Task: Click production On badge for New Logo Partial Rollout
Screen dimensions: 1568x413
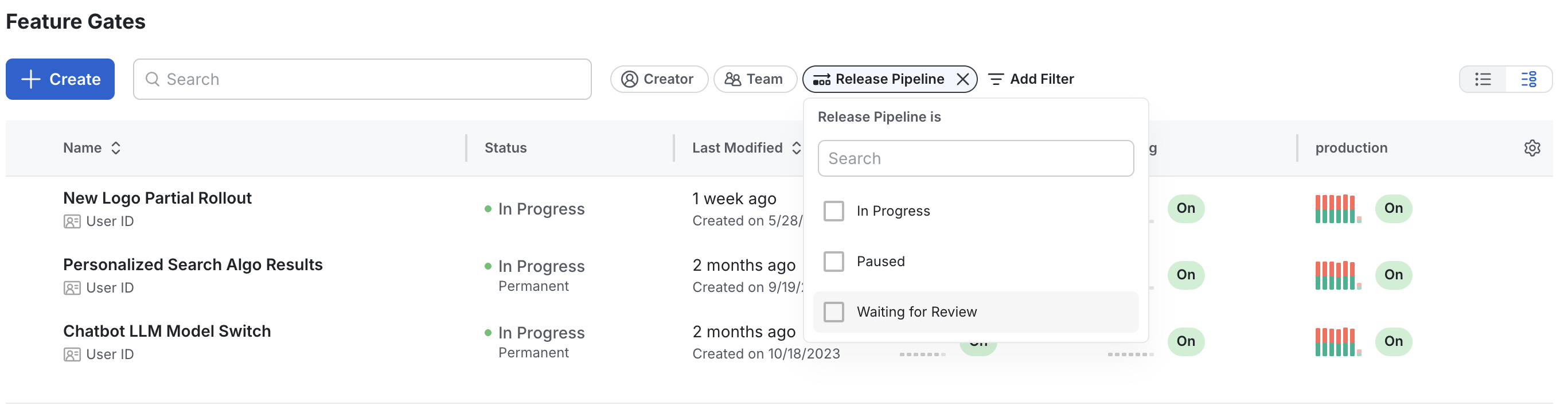Action: (1393, 208)
